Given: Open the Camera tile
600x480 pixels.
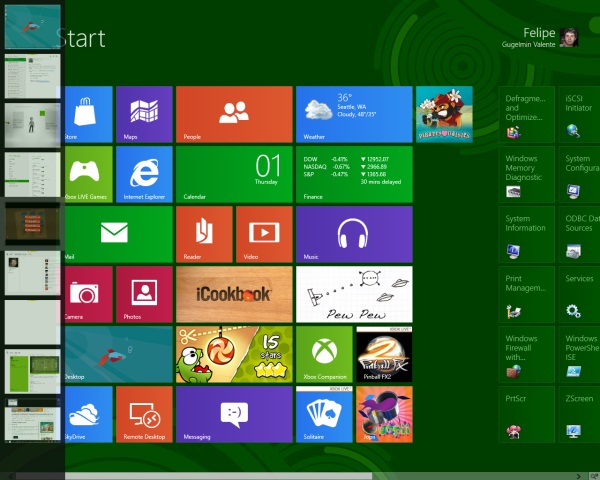Looking at the screenshot, I should click(x=88, y=294).
